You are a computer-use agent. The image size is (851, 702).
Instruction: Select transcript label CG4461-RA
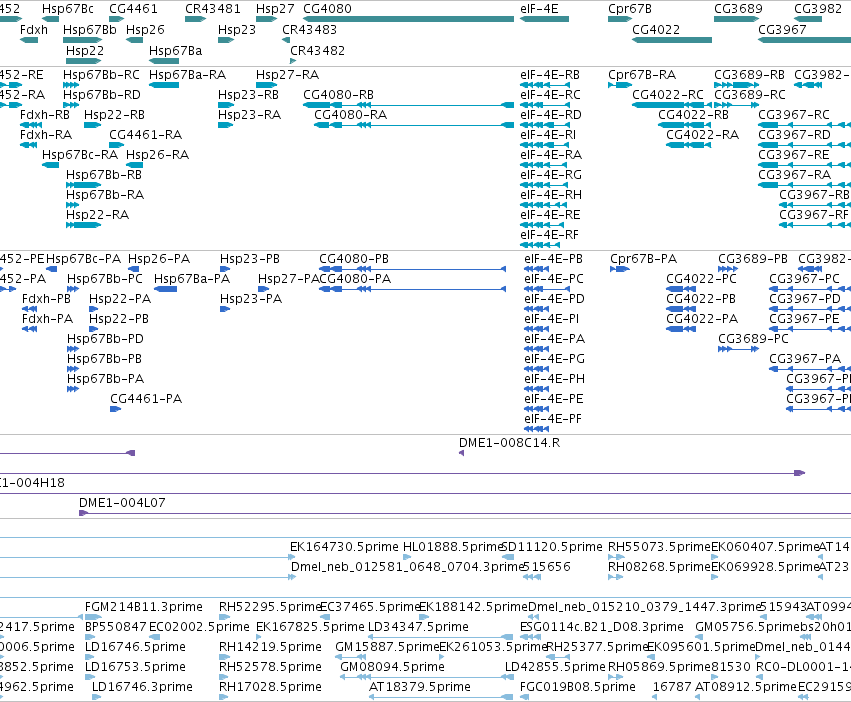(145, 135)
